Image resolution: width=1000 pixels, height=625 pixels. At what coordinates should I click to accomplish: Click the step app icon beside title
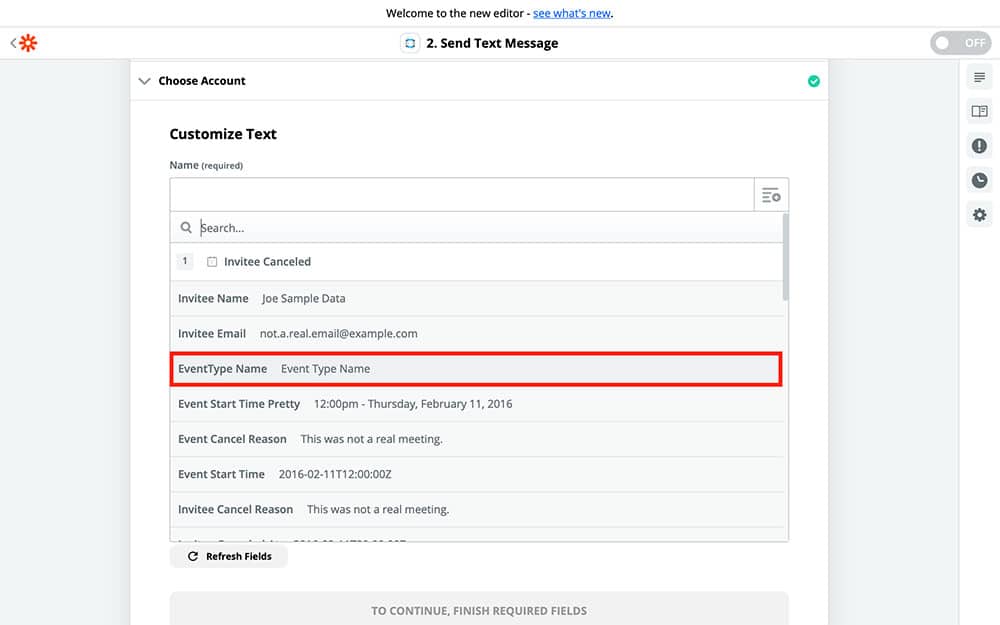pos(410,43)
